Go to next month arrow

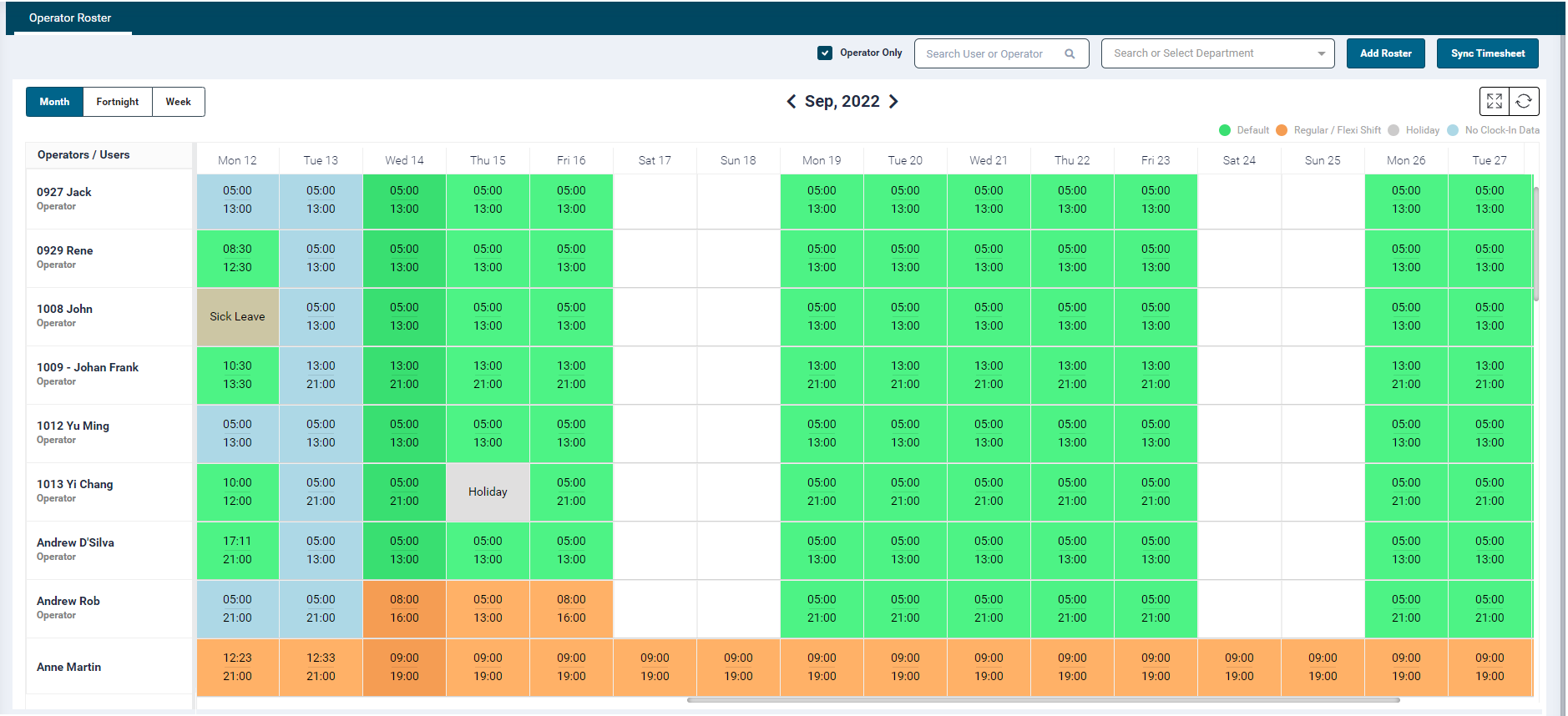[893, 101]
